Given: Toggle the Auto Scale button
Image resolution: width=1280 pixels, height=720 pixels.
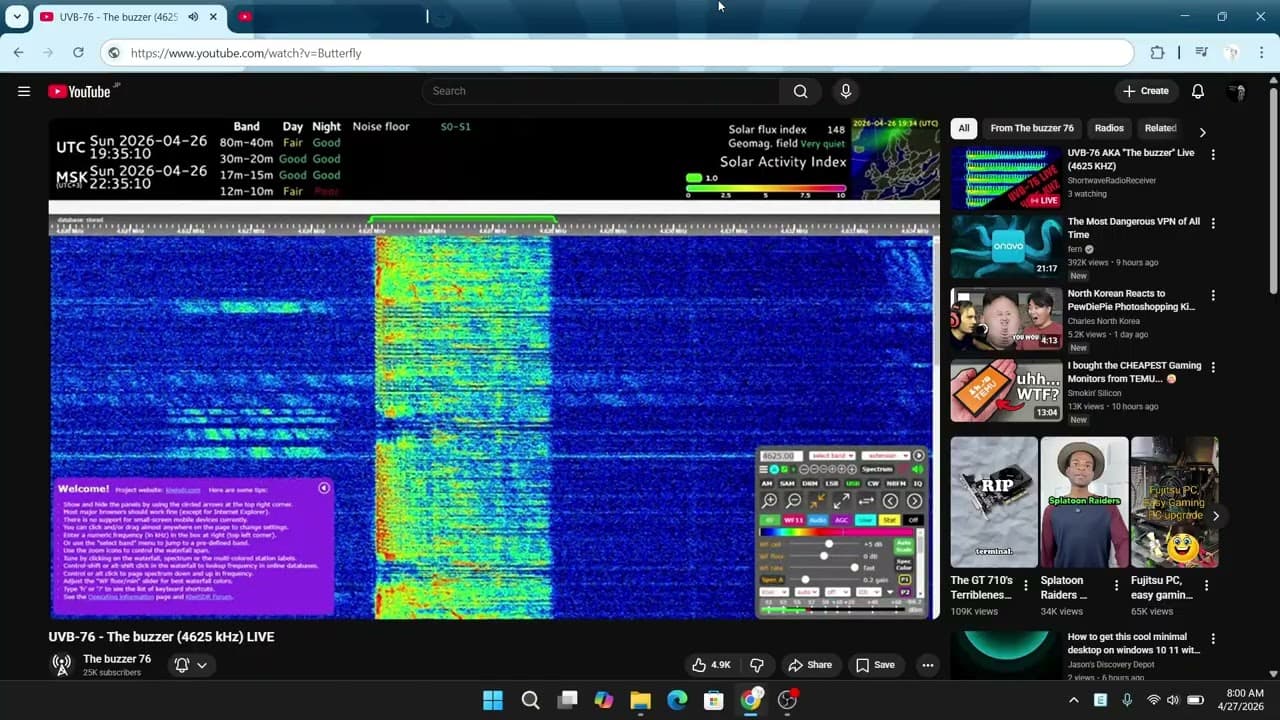Looking at the screenshot, I should [904, 546].
